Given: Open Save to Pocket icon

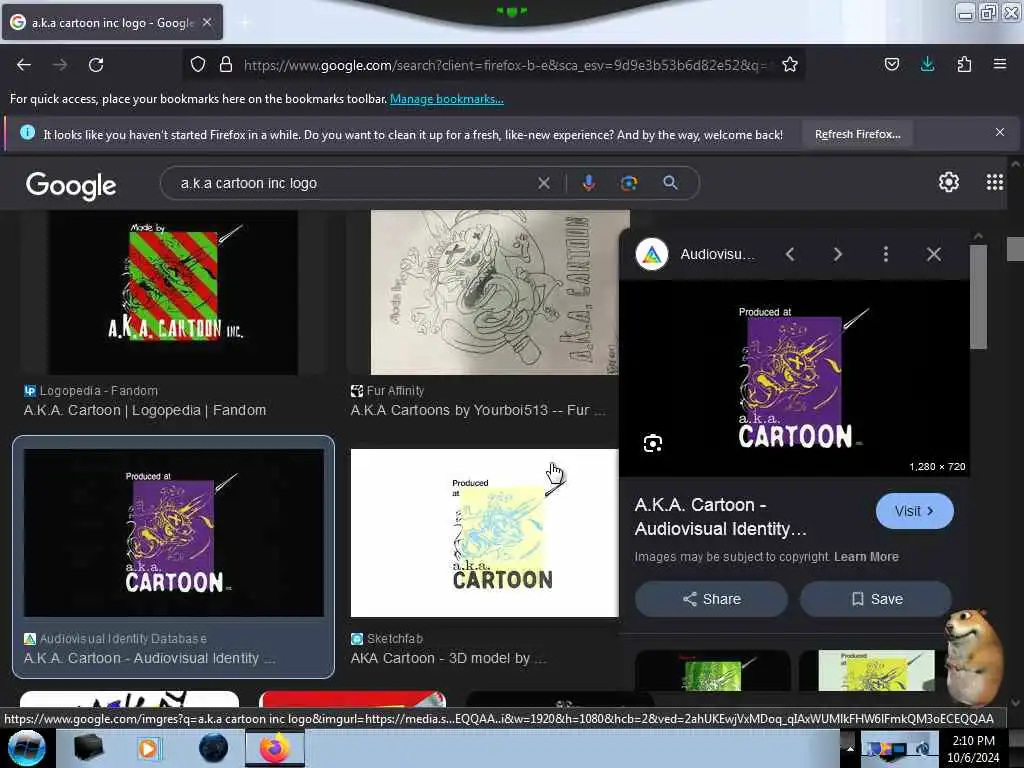Looking at the screenshot, I should [891, 64].
